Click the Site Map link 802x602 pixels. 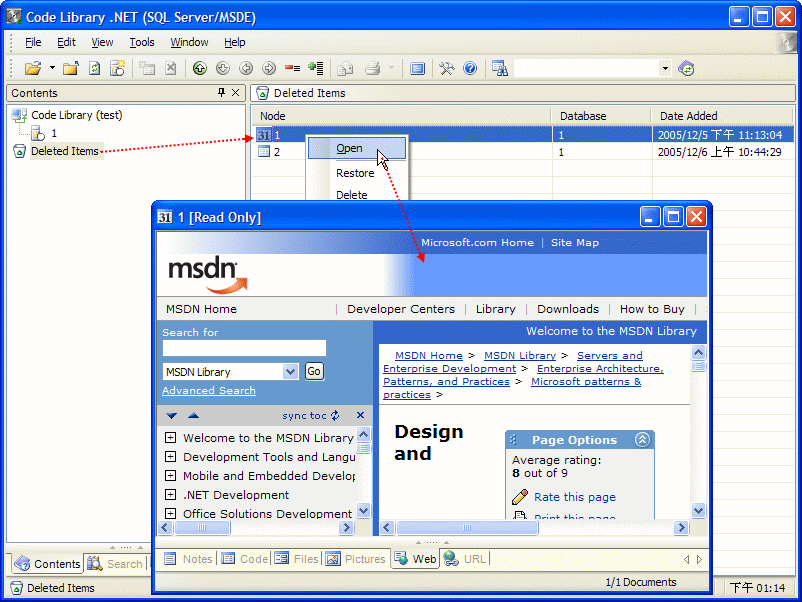coord(574,242)
